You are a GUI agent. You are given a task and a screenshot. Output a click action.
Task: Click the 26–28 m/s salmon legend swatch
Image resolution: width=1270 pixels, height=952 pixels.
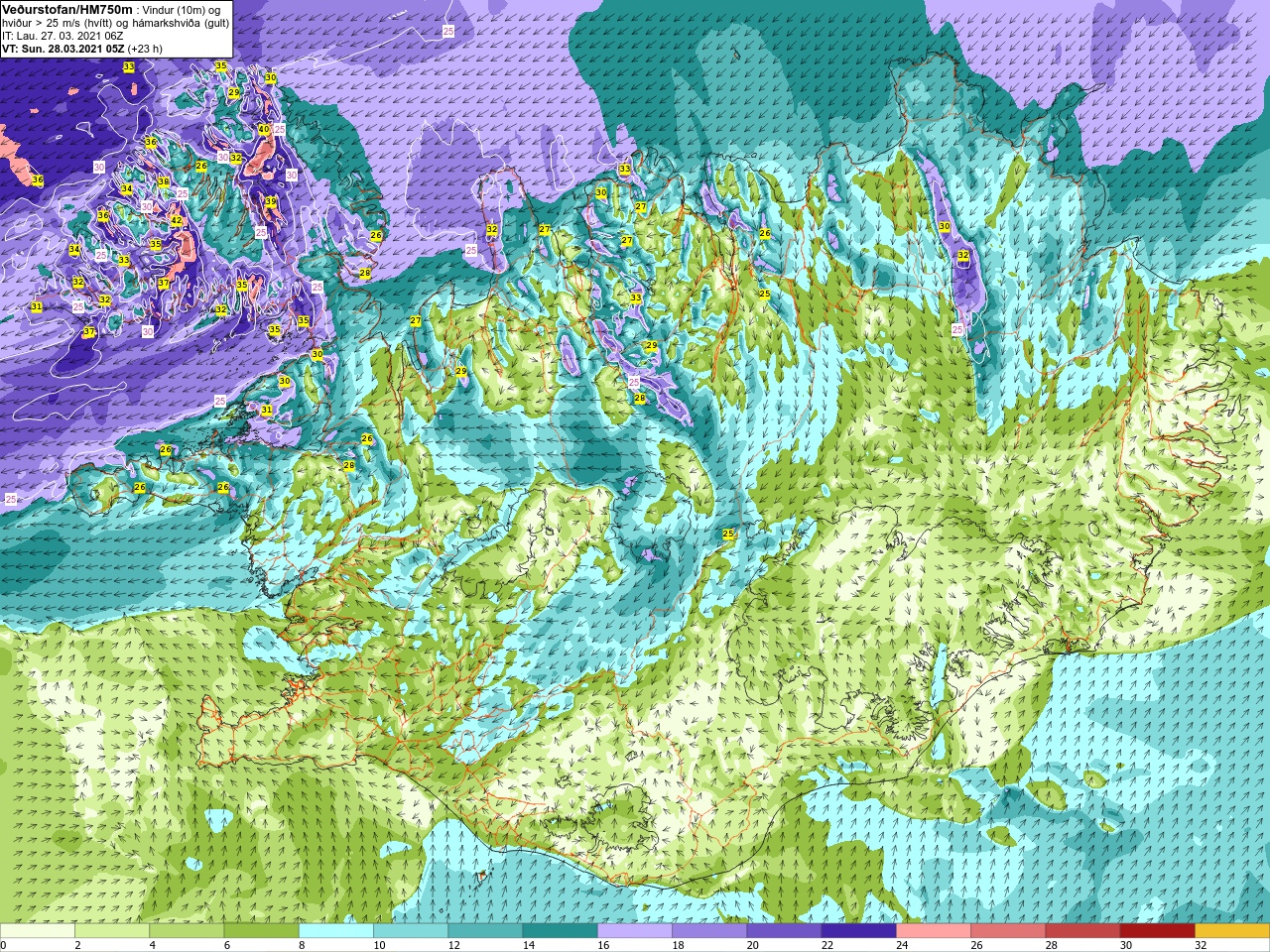coord(1008,930)
